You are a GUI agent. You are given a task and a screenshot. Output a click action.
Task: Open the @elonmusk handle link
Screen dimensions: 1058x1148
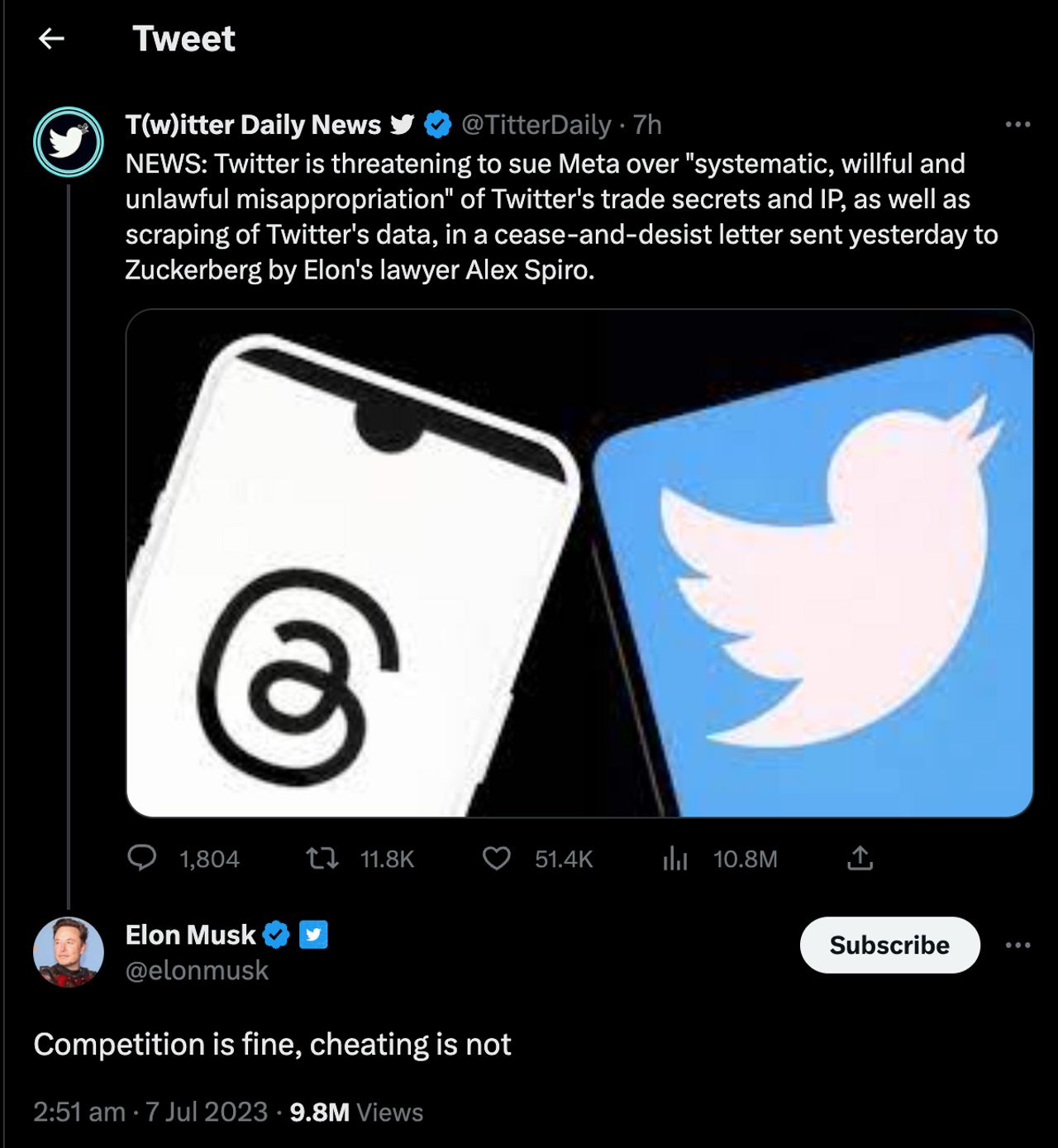197,970
